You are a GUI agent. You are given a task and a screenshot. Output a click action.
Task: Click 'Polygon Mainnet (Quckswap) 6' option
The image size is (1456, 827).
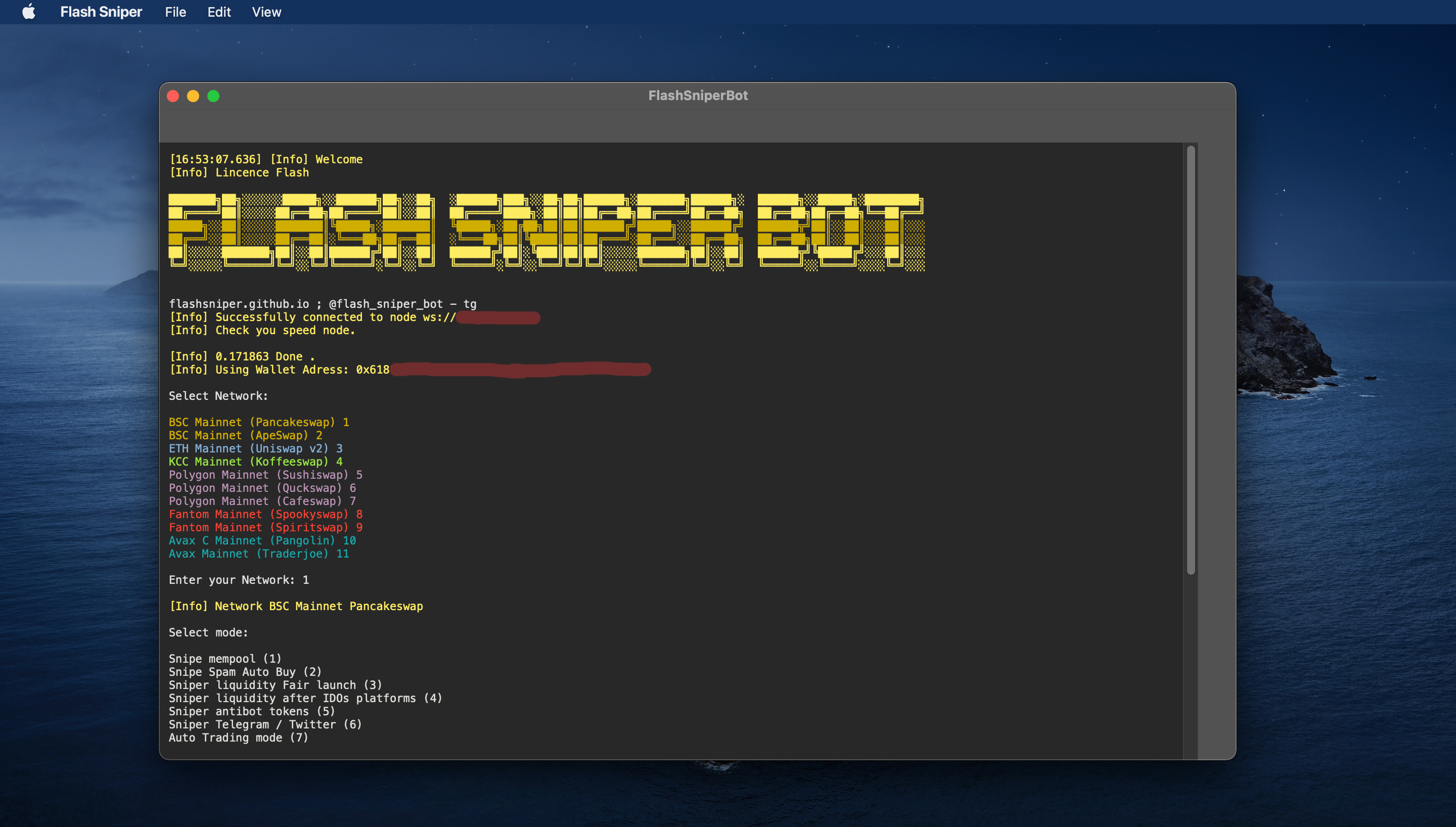pos(262,488)
